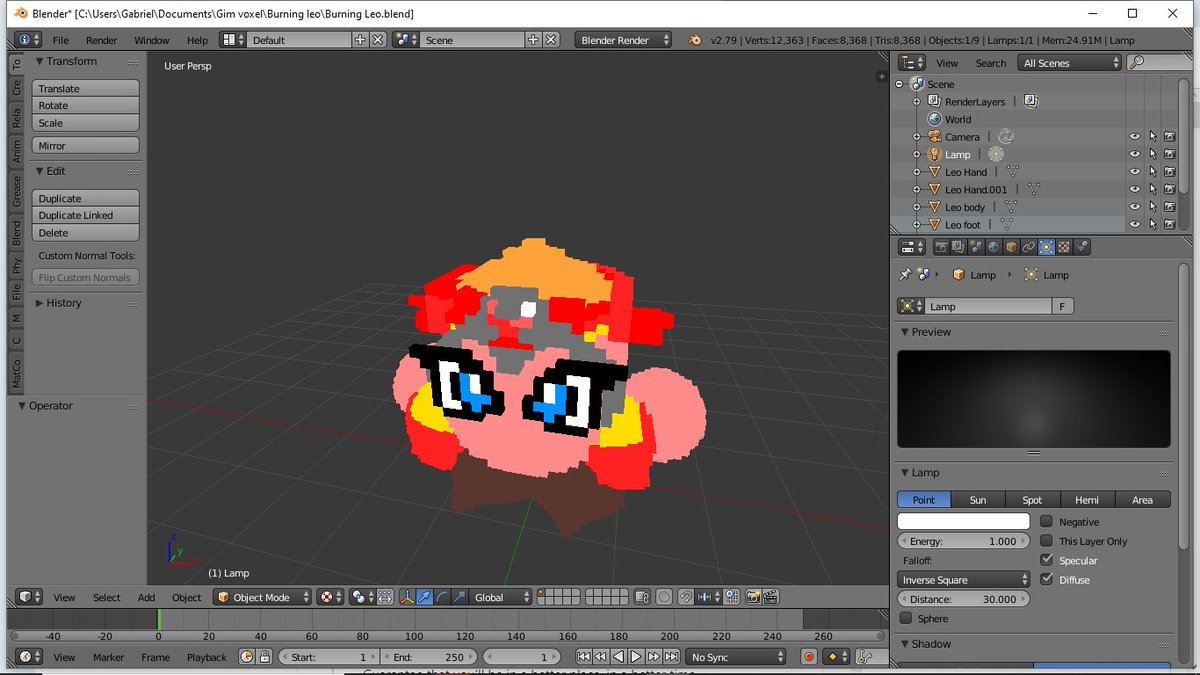Viewport: 1200px width, 675px height.
Task: Open the Window menu
Action: coord(151,40)
